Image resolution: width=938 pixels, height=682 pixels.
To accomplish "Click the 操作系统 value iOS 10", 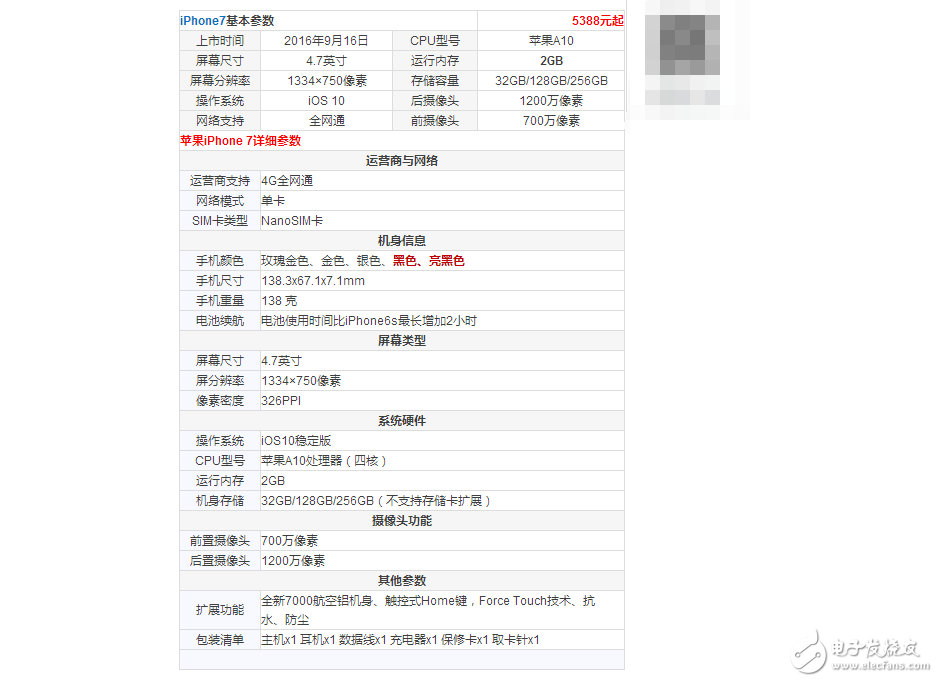I will coord(327,100).
